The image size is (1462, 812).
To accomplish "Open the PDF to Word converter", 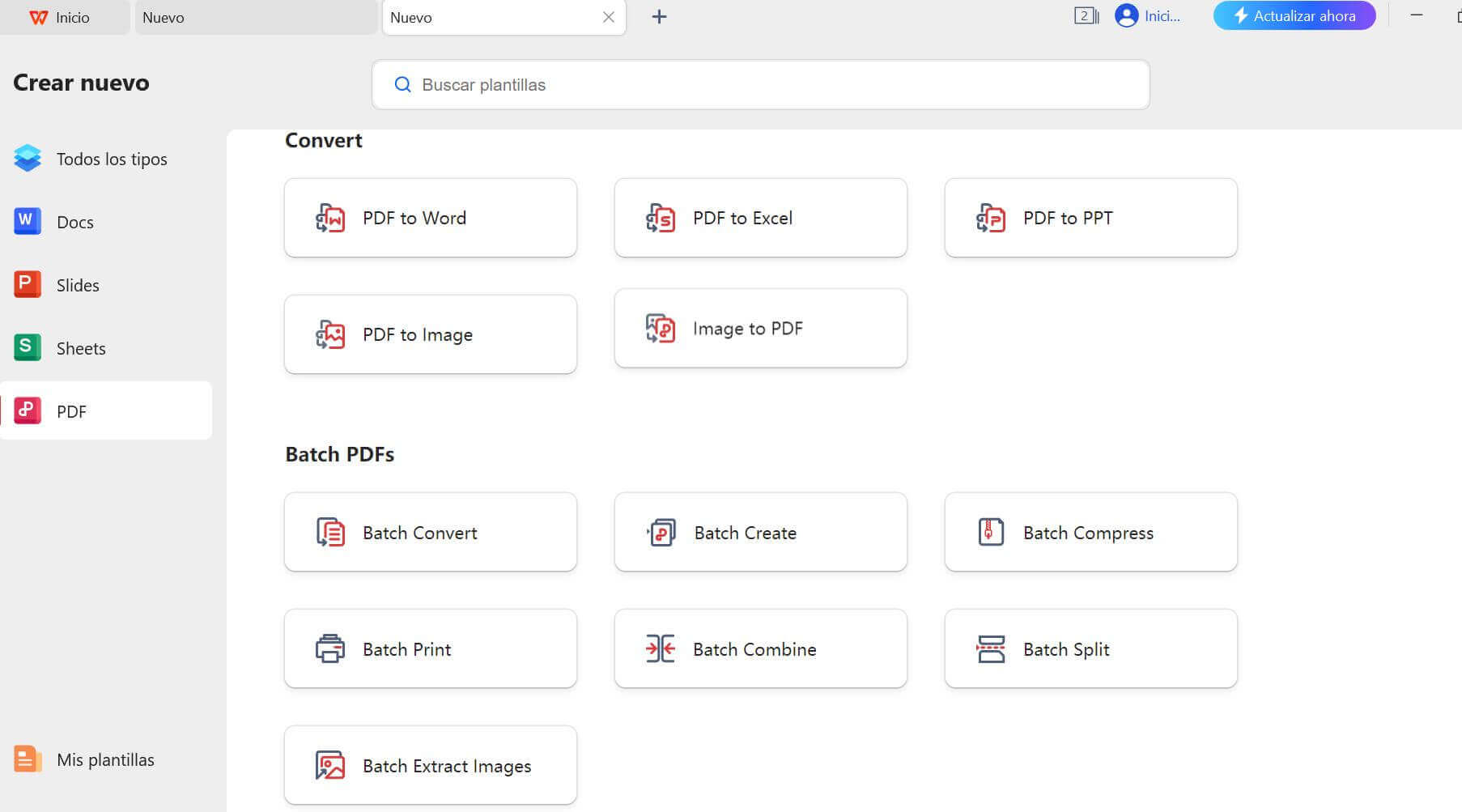I will (x=430, y=217).
